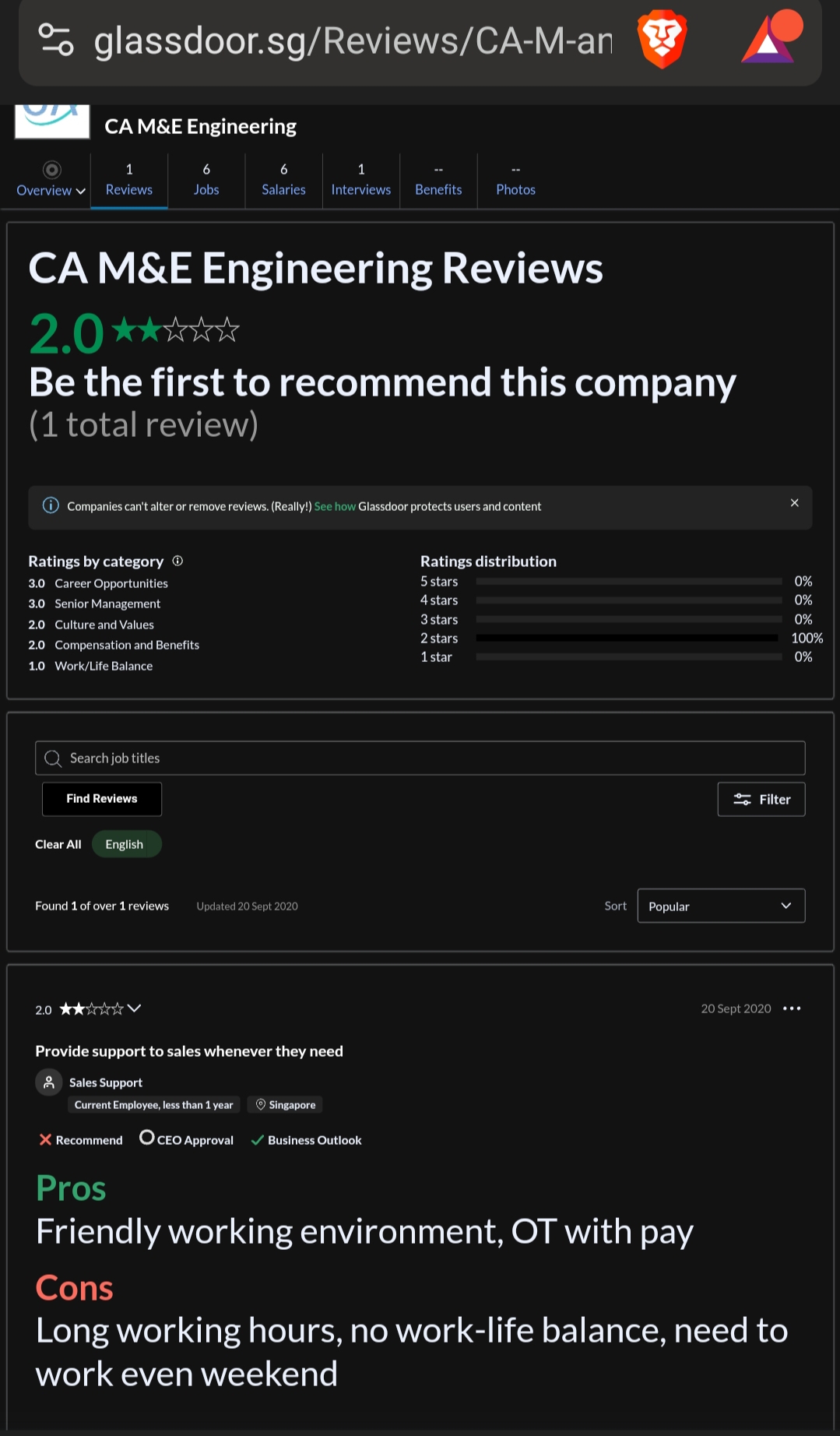Open the review's three-dot options menu
This screenshot has width=840, height=1436.
coord(792,1008)
